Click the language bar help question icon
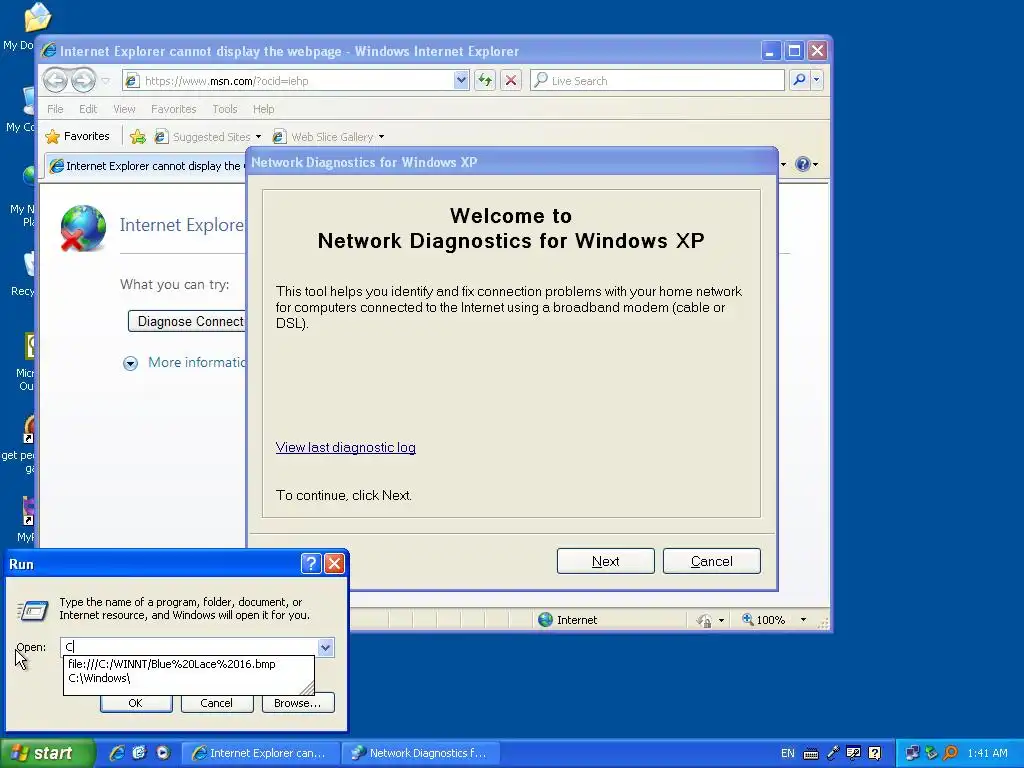Screen dimensions: 1024x768 pos(874,753)
